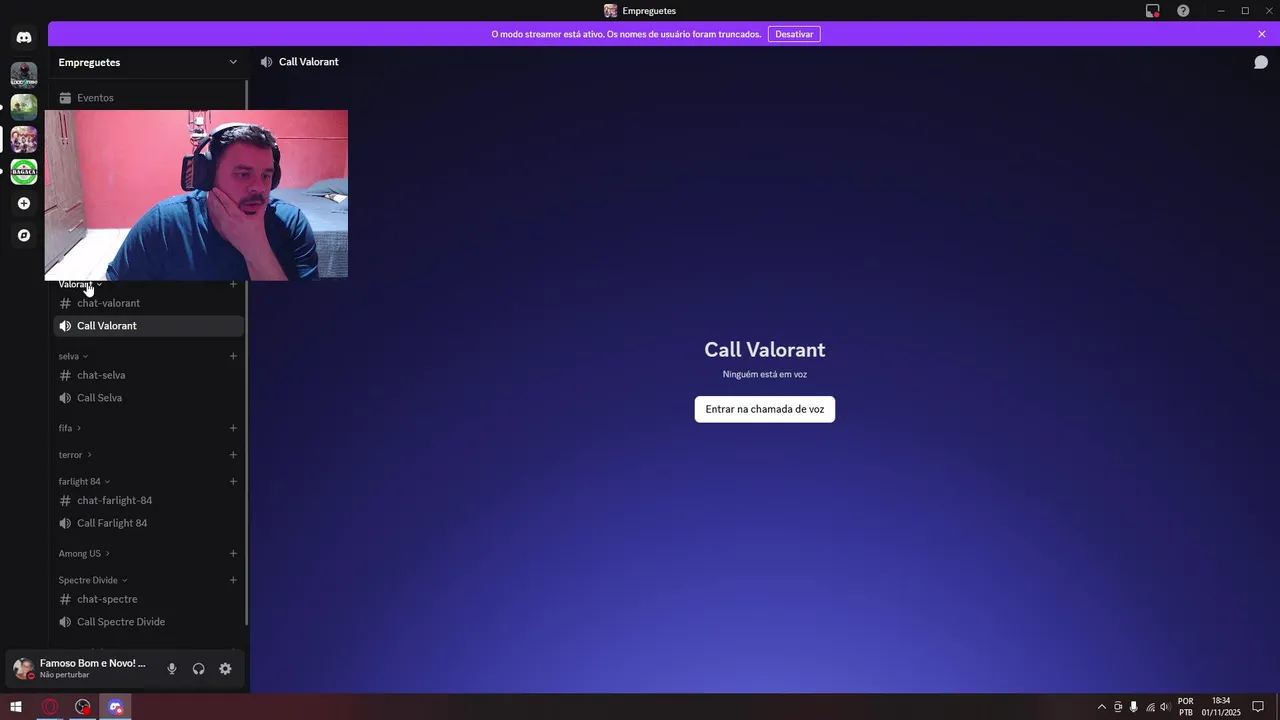
Task: Open Windows notification center icon
Action: pyautogui.click(x=1258, y=707)
